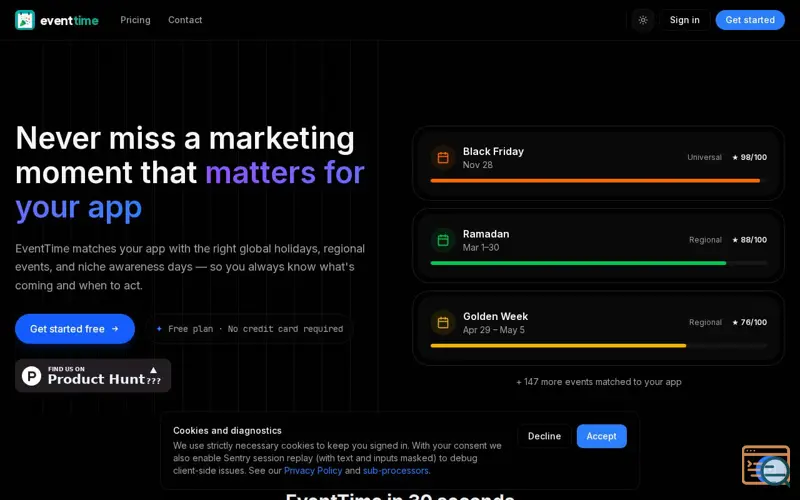Screen dimensions: 800x500
Task: Toggle the light/dark theme sun icon
Action: [x=643, y=20]
